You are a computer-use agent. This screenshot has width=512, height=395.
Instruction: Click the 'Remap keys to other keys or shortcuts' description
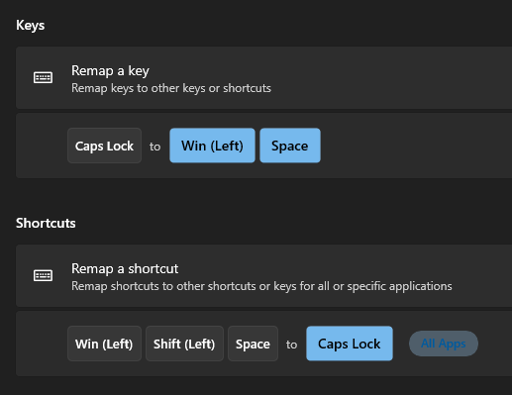(x=171, y=88)
